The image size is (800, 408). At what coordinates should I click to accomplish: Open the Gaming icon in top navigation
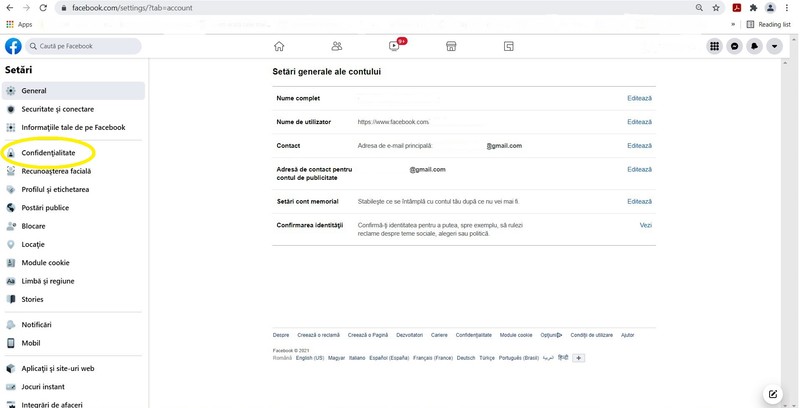pyautogui.click(x=509, y=46)
